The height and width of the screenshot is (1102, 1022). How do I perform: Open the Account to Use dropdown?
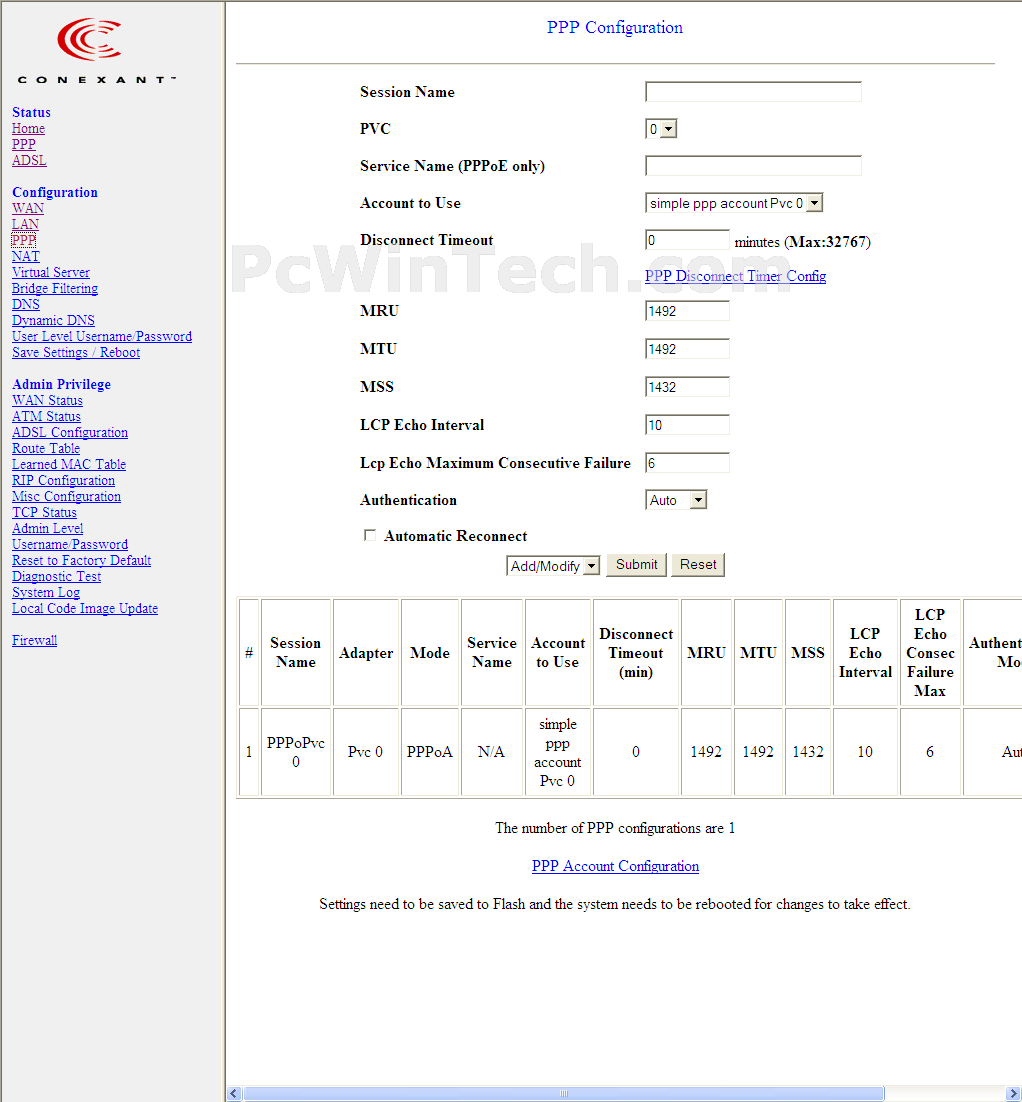click(x=734, y=203)
